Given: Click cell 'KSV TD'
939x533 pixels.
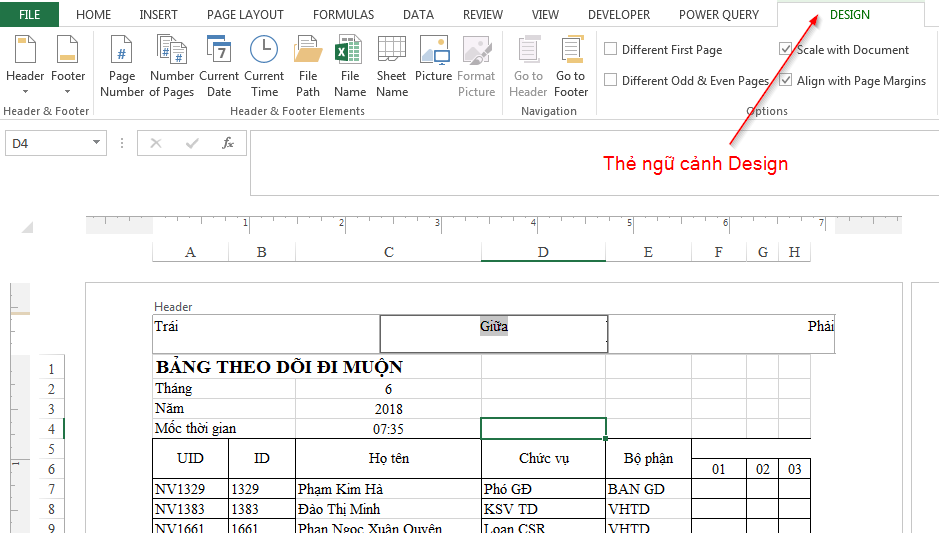Looking at the screenshot, I should (544, 509).
